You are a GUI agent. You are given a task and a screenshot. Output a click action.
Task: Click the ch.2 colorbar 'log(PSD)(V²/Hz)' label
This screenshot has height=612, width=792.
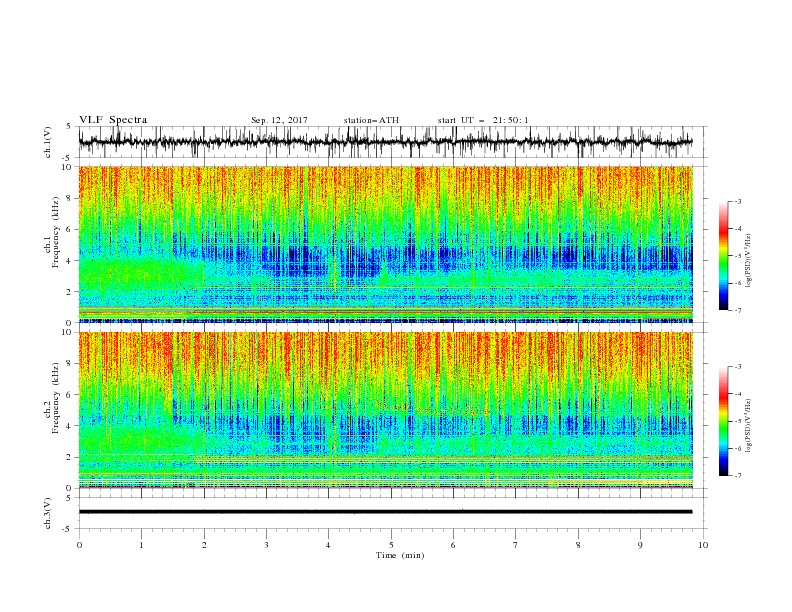(x=748, y=426)
